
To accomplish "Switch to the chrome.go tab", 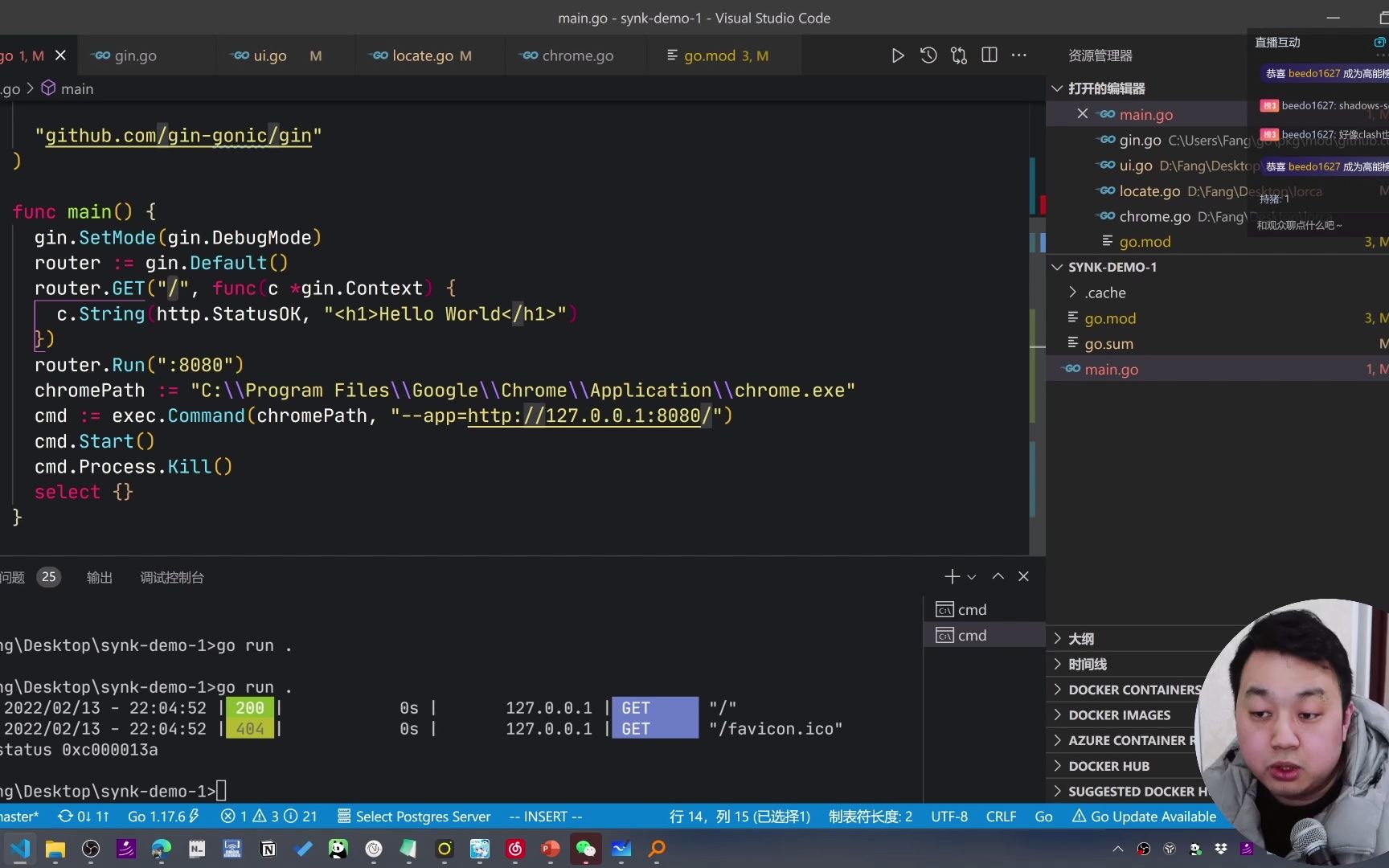I will click(576, 55).
